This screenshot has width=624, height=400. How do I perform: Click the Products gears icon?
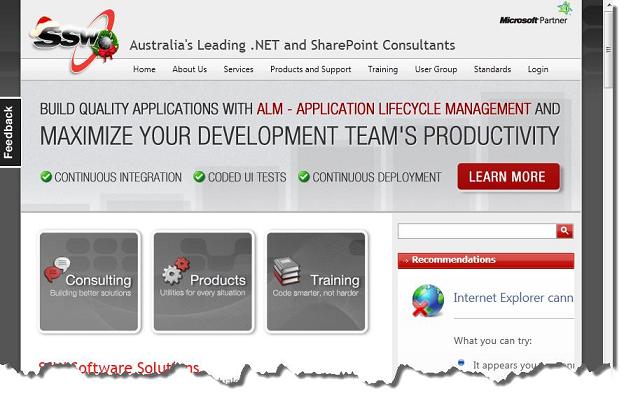176,271
